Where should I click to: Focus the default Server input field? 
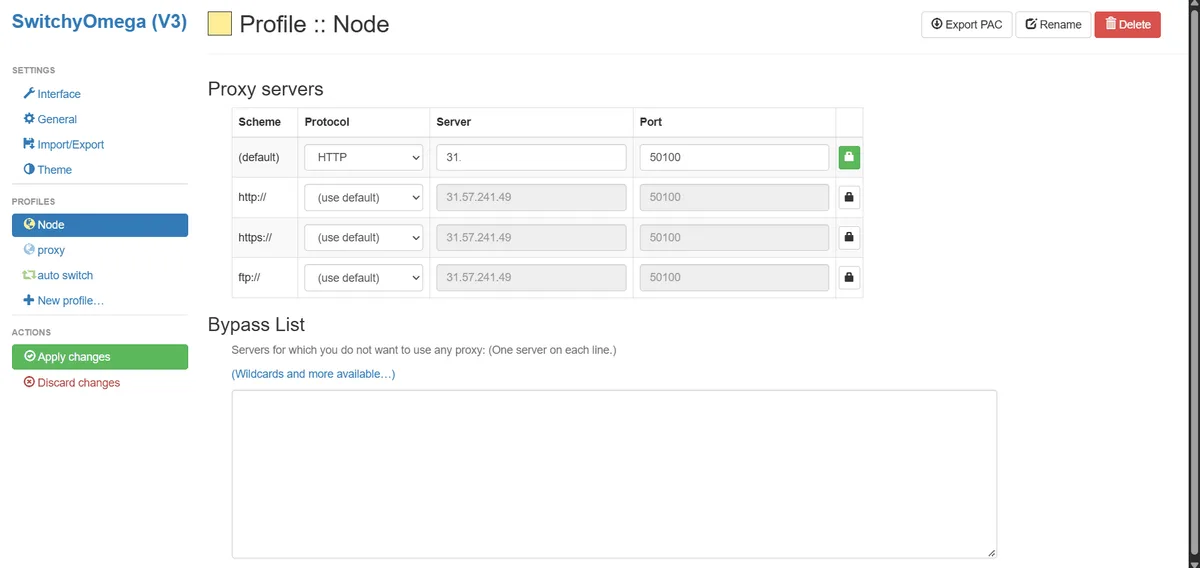point(532,157)
